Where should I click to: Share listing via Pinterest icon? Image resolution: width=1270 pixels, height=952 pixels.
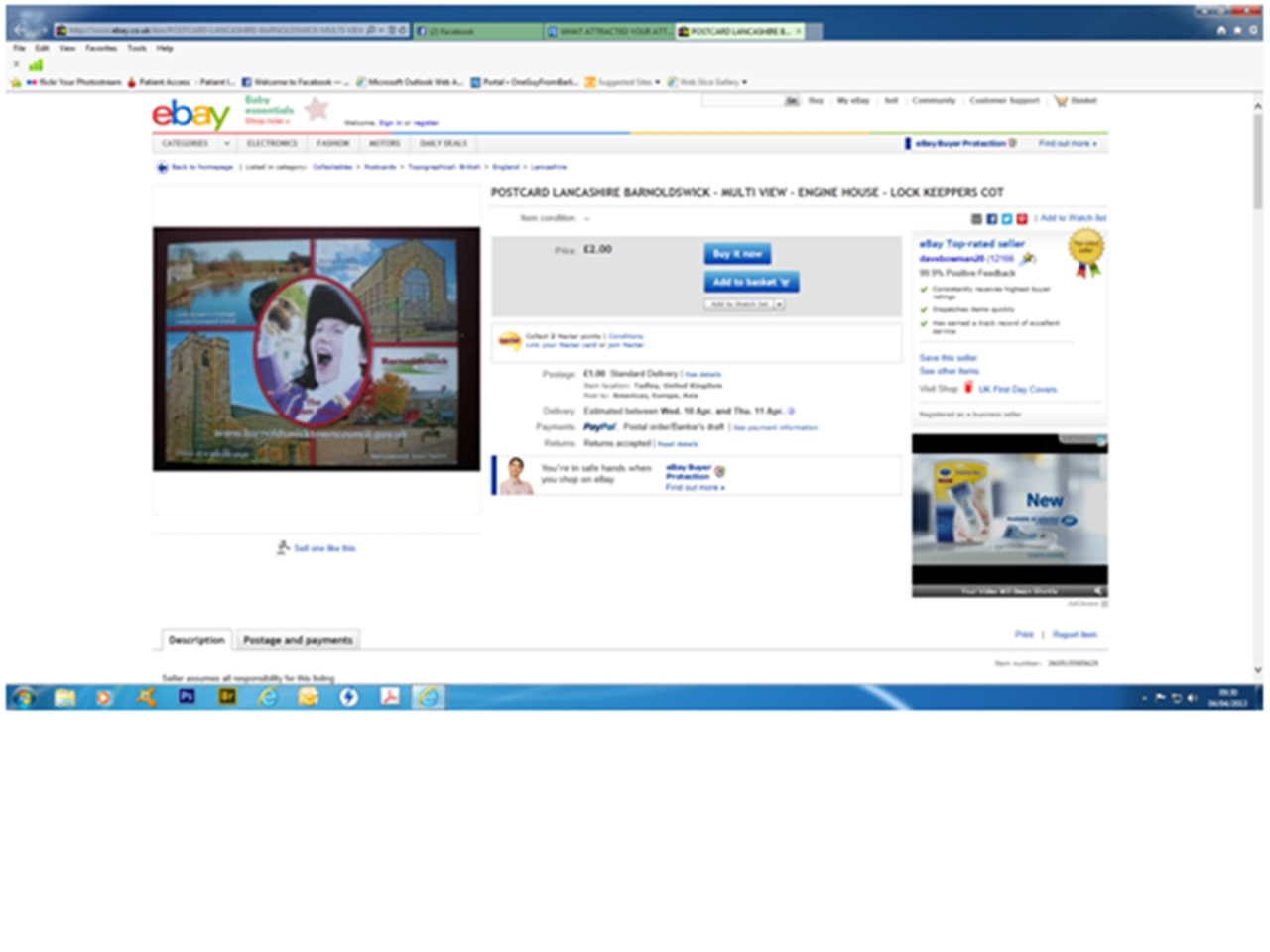click(1021, 219)
